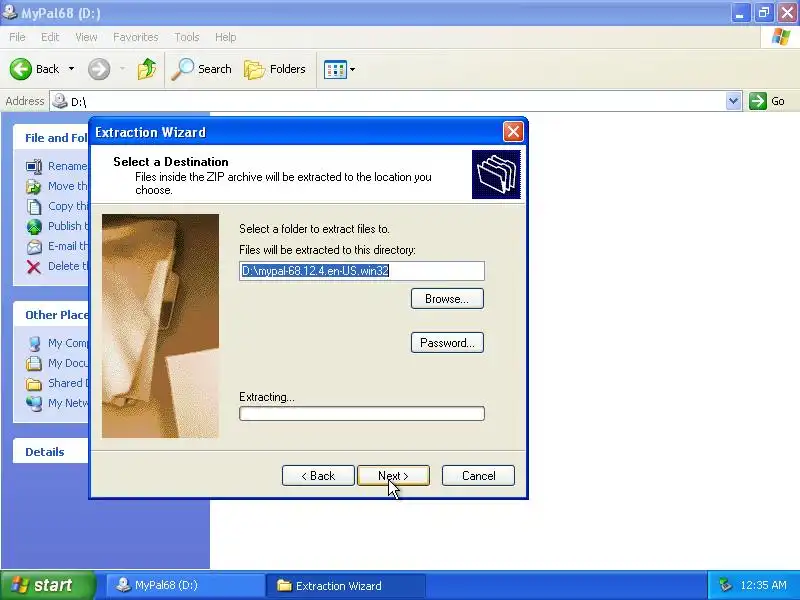Click the drive icon in Address bar
Viewport: 800px width, 600px height.
(60, 101)
